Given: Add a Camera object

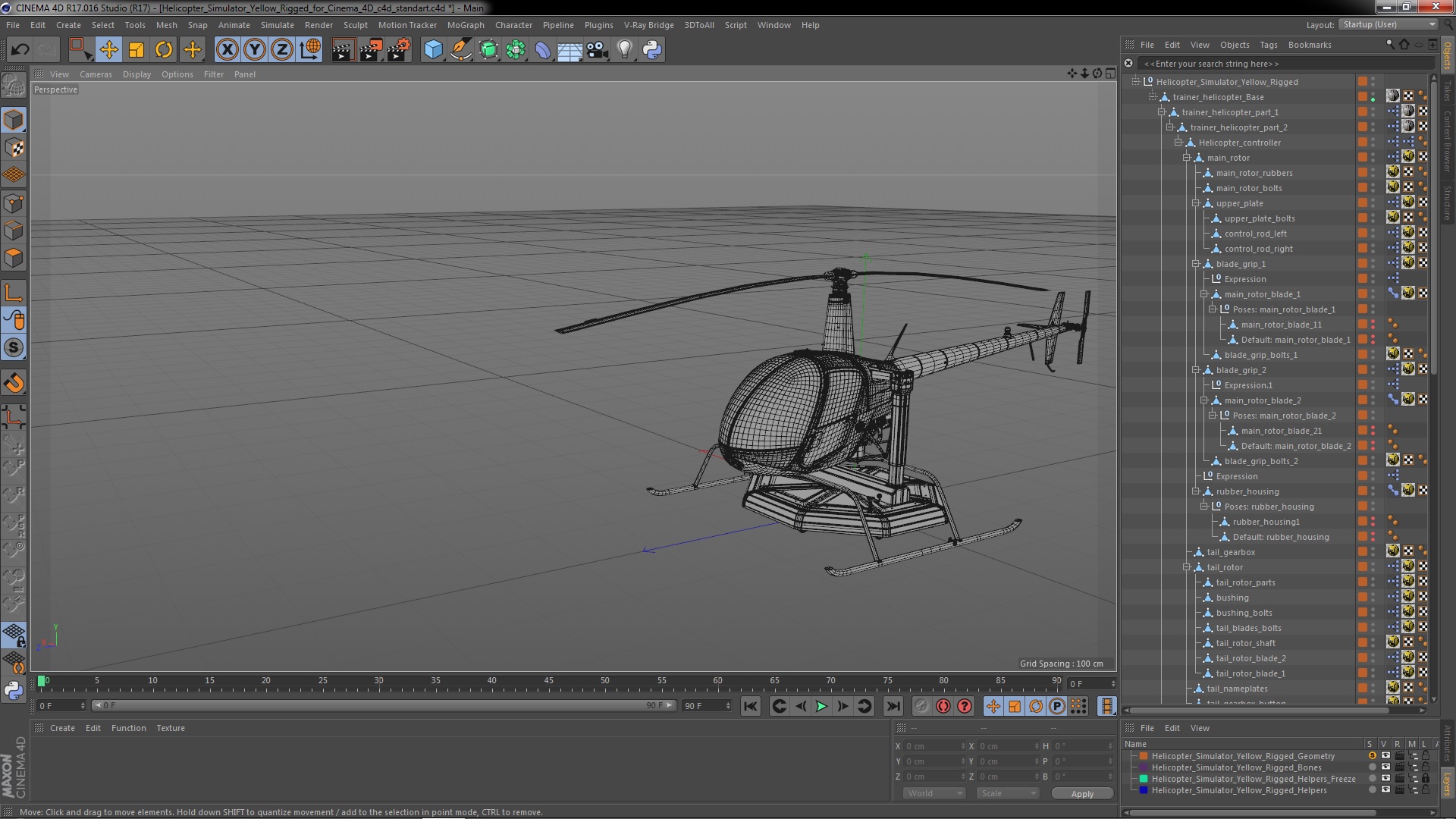Looking at the screenshot, I should tap(598, 50).
